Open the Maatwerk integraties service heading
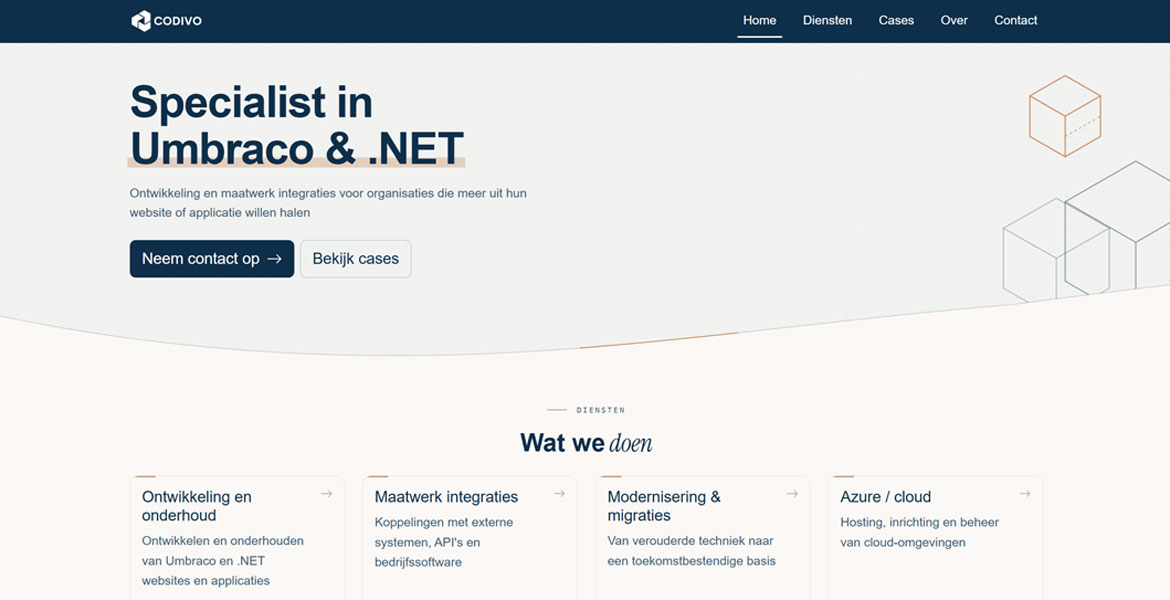This screenshot has width=1170, height=600. point(446,497)
